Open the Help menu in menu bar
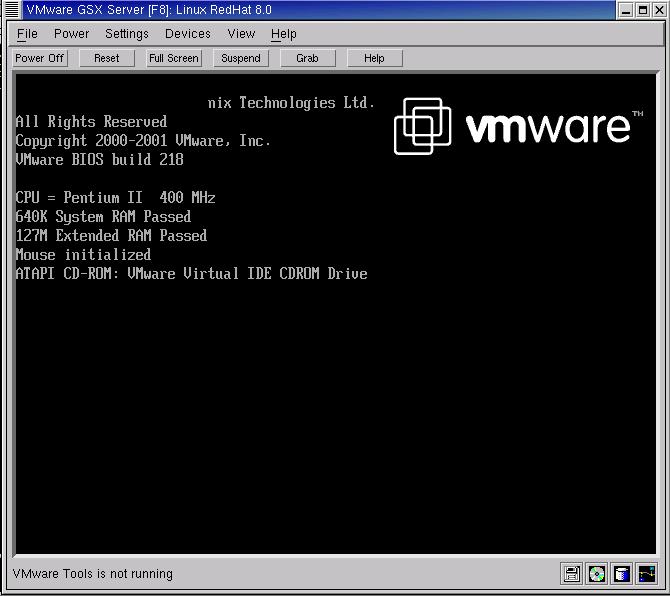Viewport: 670px width, 596px height. (x=284, y=34)
